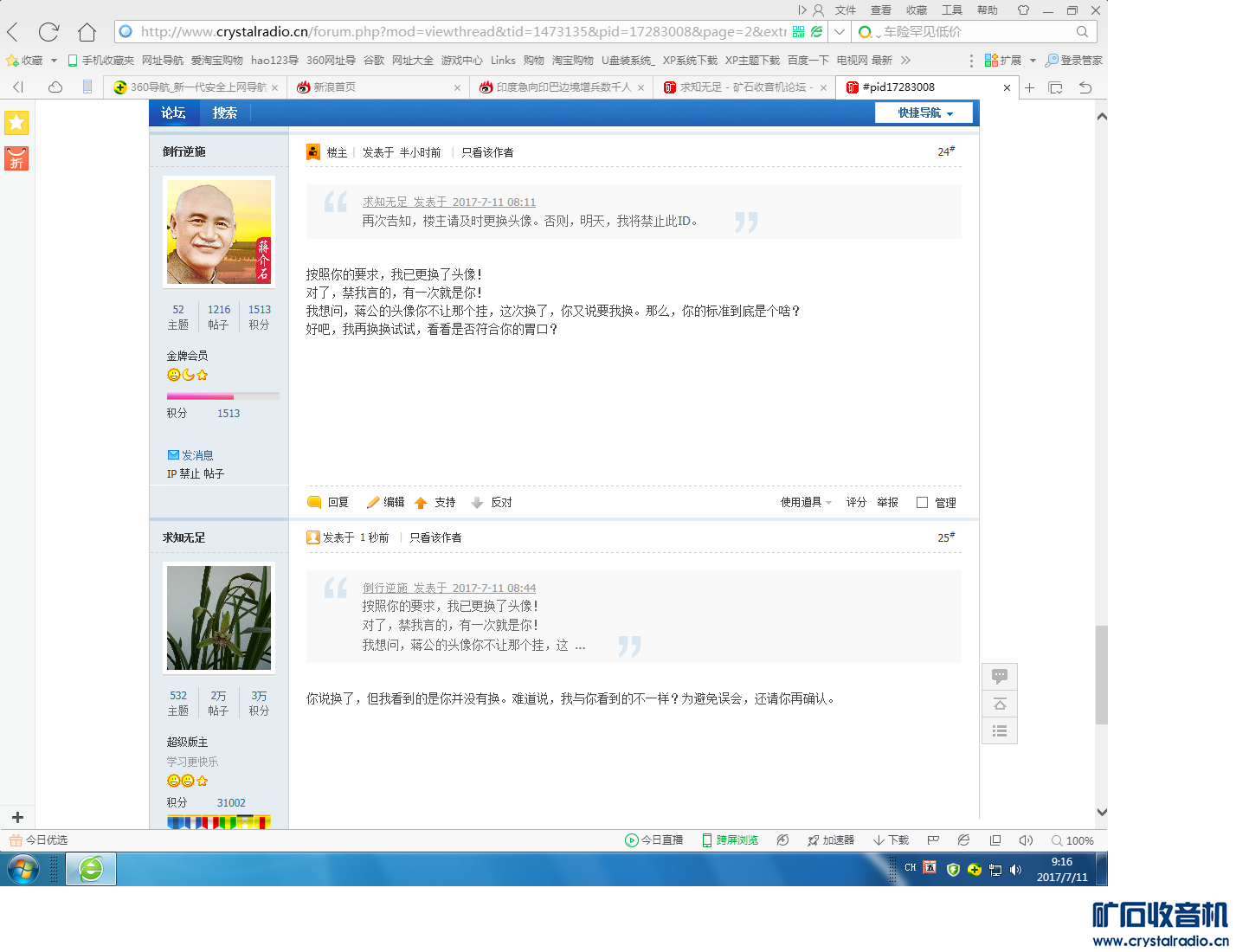Open the red discount sidebar icon

pyautogui.click(x=16, y=158)
